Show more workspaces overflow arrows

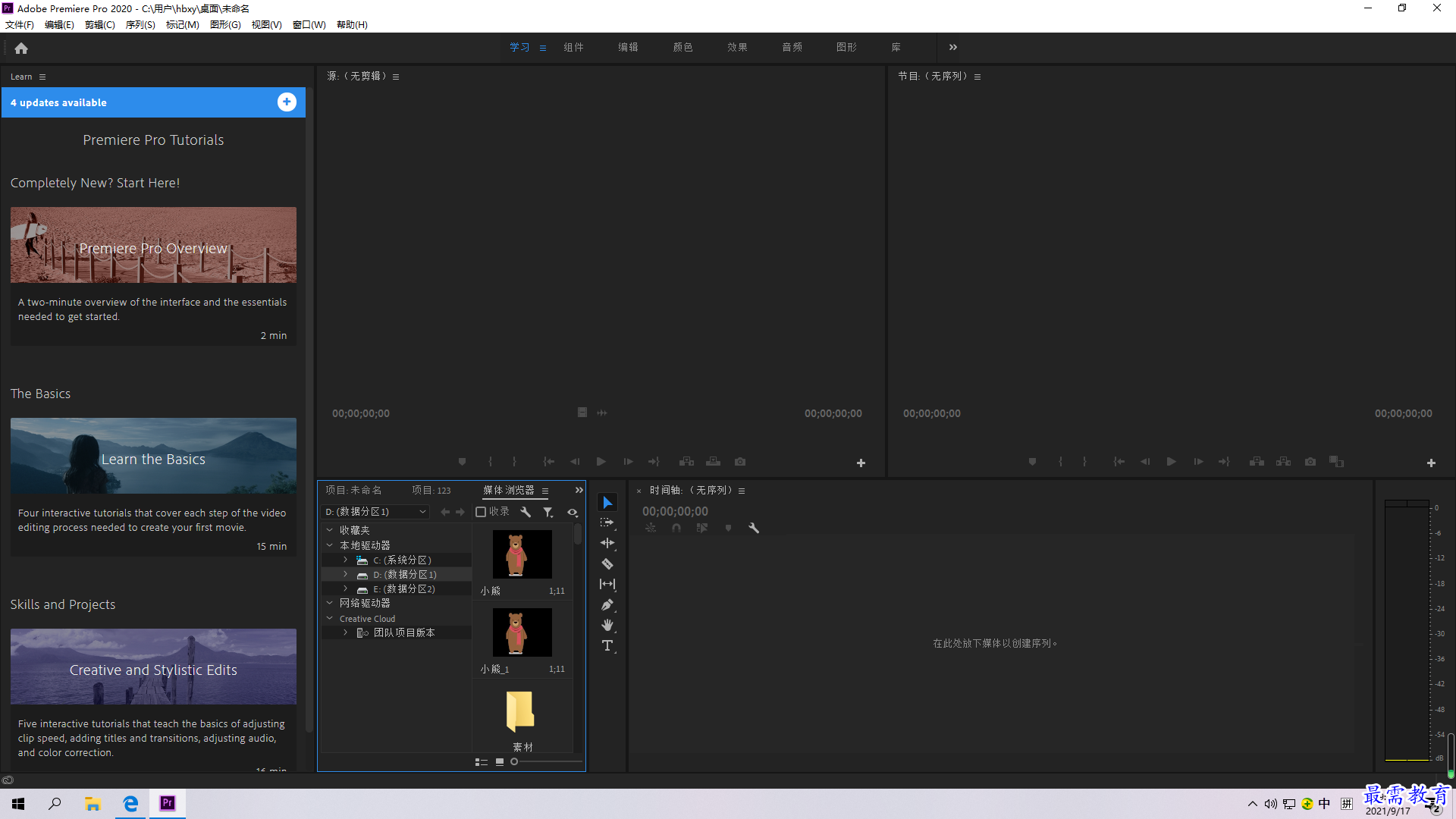tap(953, 47)
